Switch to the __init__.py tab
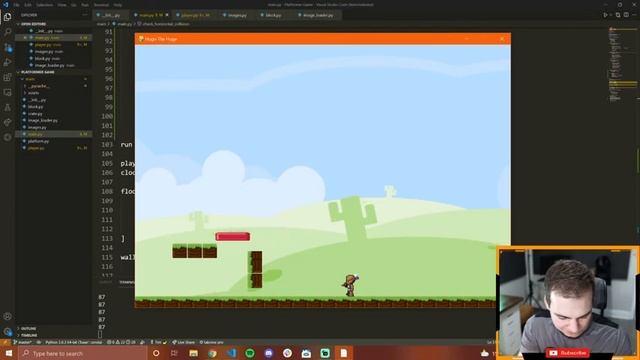Image resolution: width=640 pixels, height=360 pixels. pyautogui.click(x=110, y=15)
